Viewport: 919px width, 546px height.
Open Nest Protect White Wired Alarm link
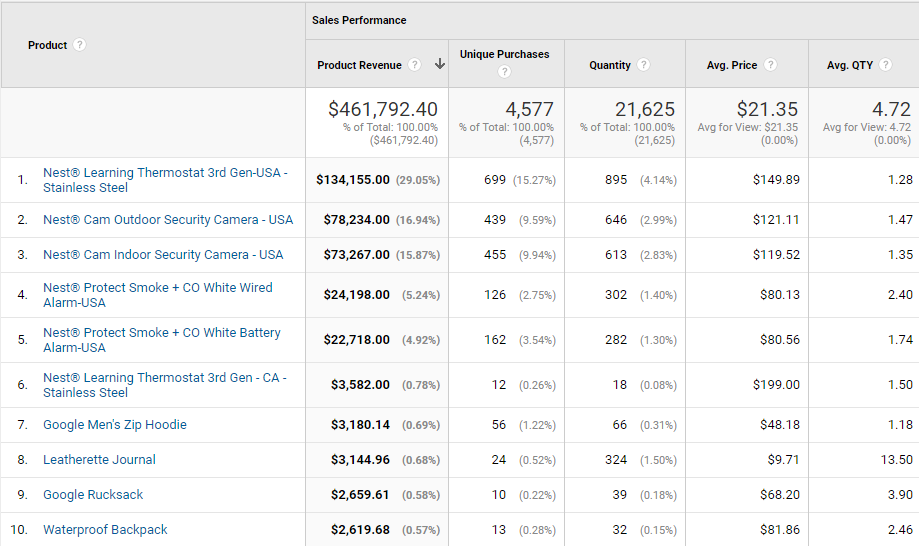(158, 295)
